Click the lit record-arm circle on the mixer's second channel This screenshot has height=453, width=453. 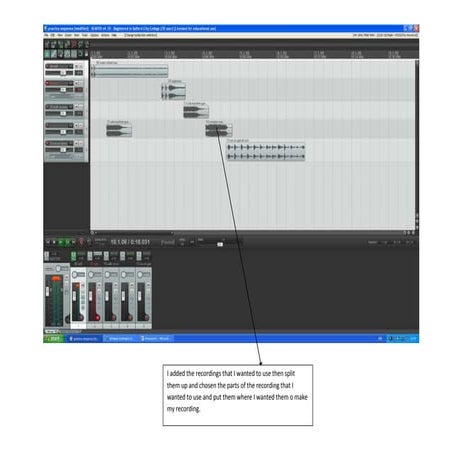tap(97, 317)
